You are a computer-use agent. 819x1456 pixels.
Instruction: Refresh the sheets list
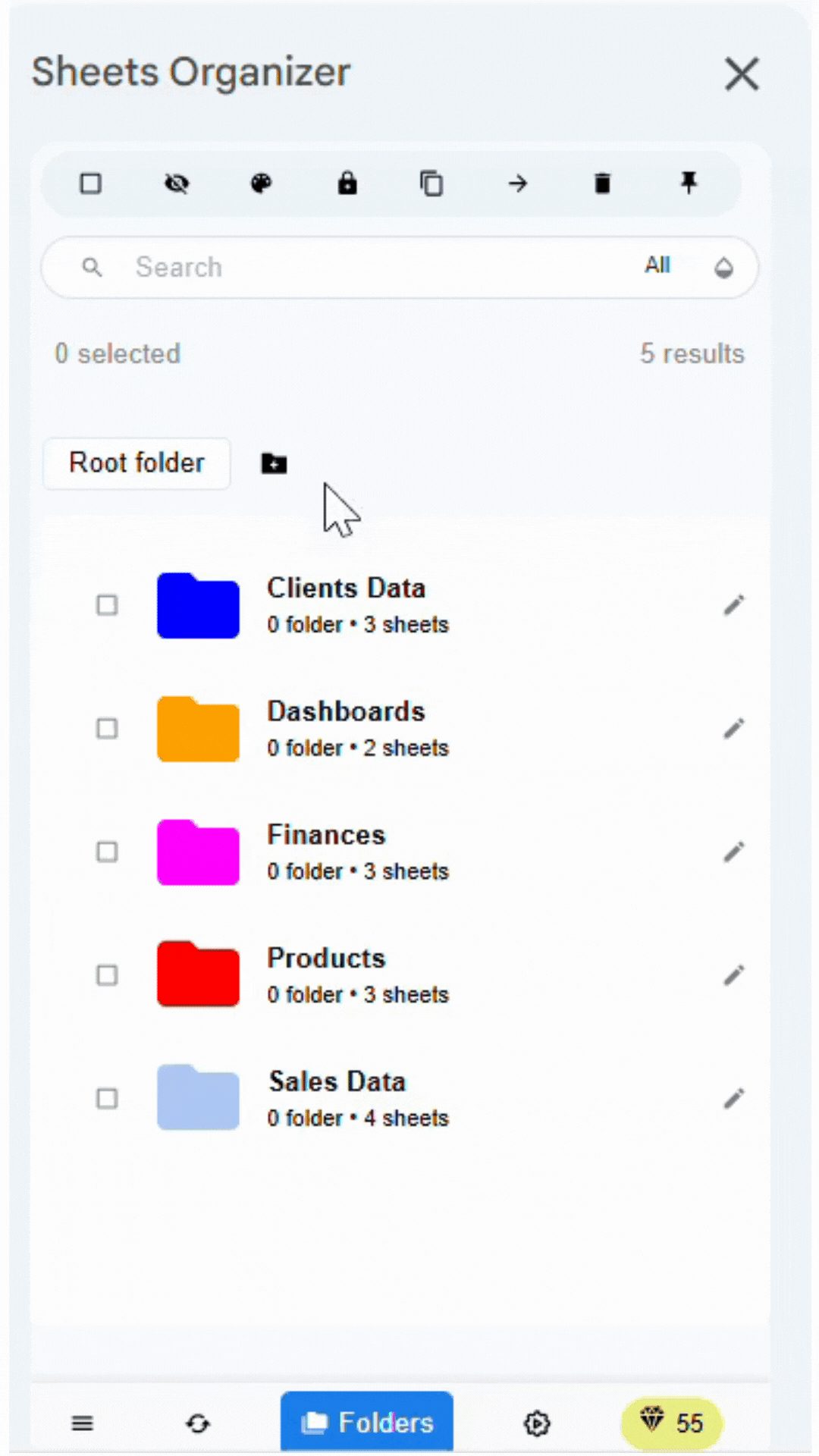[197, 1423]
